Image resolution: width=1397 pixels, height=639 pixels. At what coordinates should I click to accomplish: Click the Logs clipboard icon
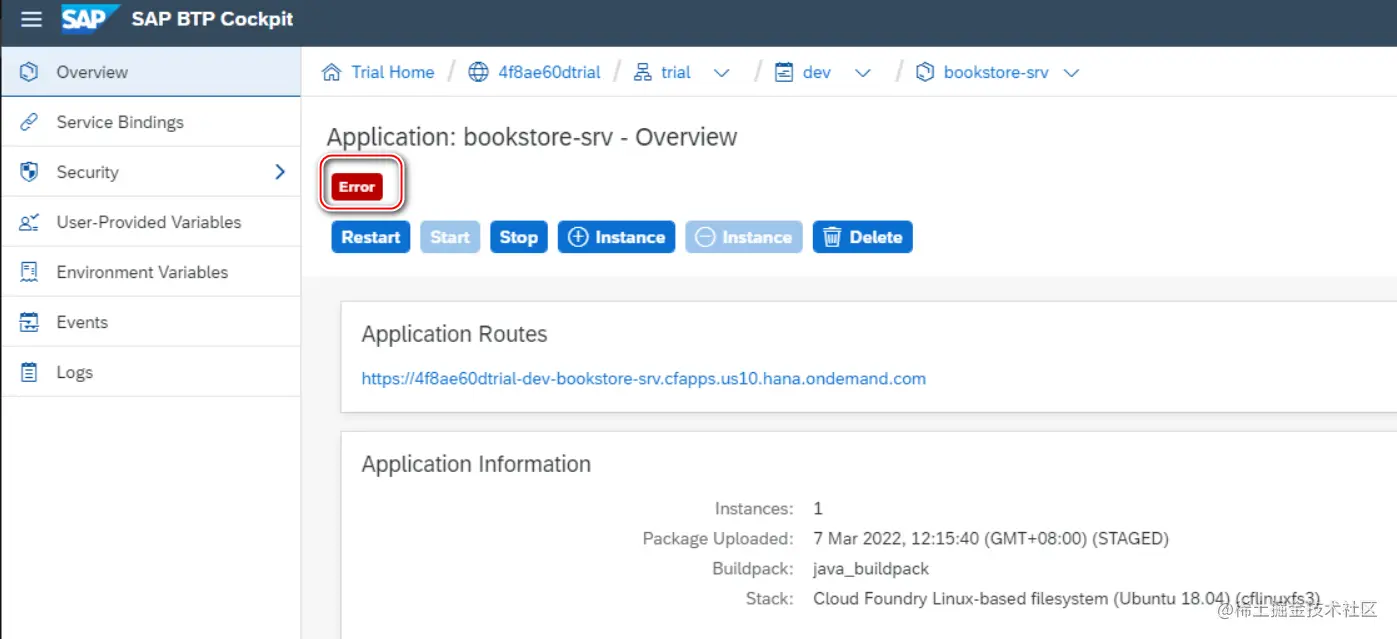click(x=29, y=372)
